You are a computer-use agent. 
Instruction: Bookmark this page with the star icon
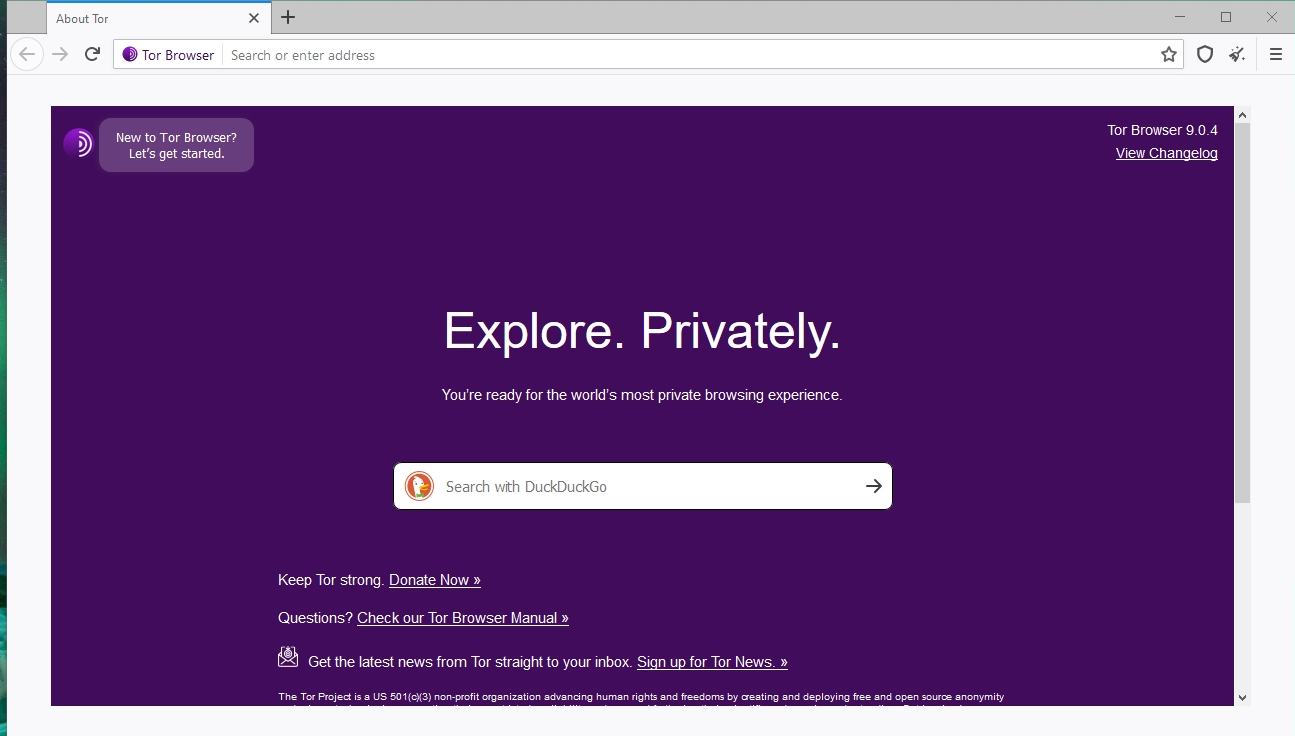(1168, 55)
